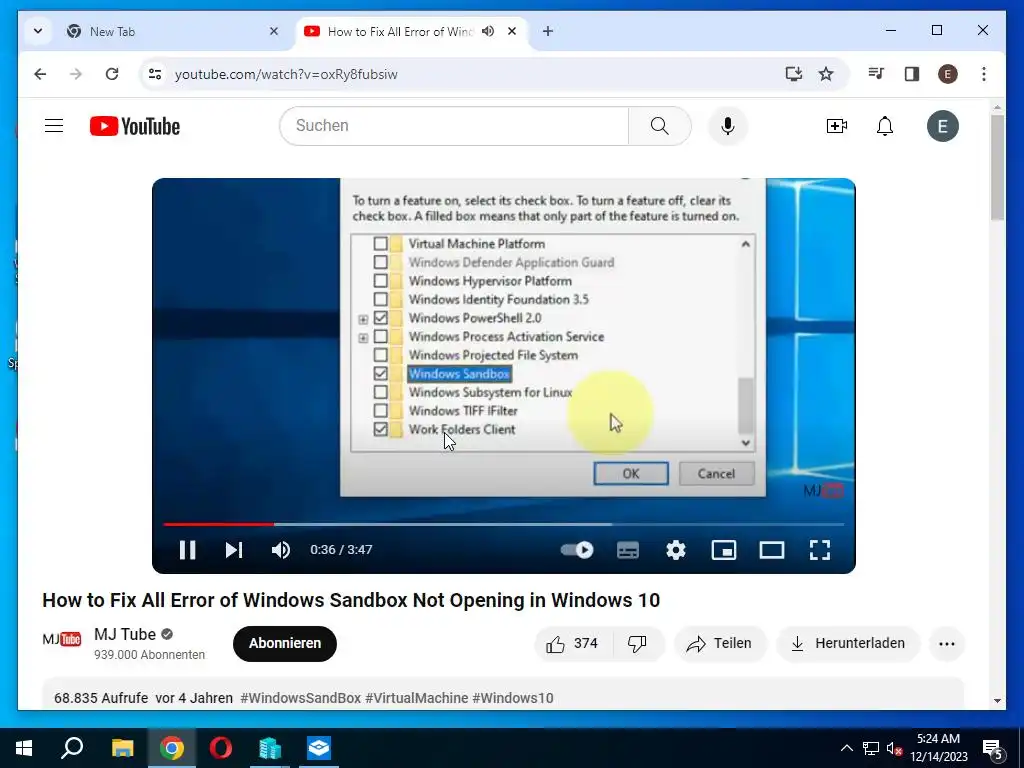Open the YouTube guide hamburger menu
Viewport: 1024px width, 768px height.
point(54,125)
